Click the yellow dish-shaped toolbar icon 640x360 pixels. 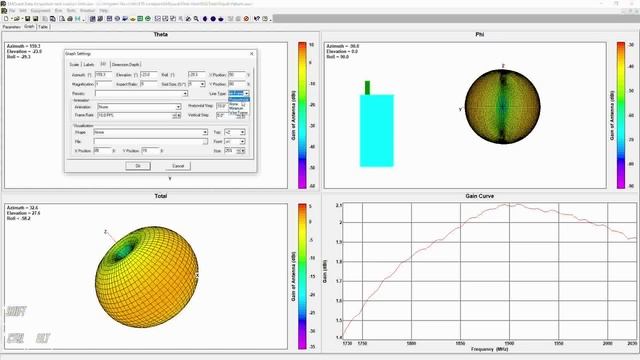point(133,19)
